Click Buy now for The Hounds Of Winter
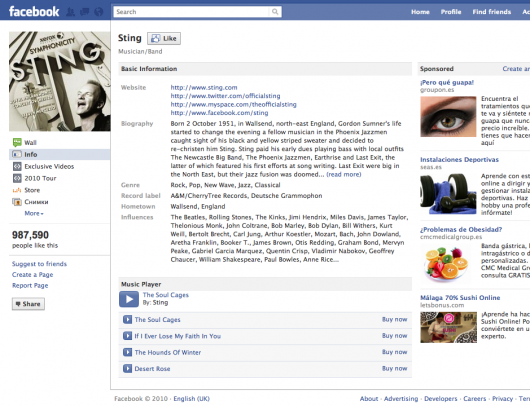The height and width of the screenshot is (406, 530). (394, 352)
